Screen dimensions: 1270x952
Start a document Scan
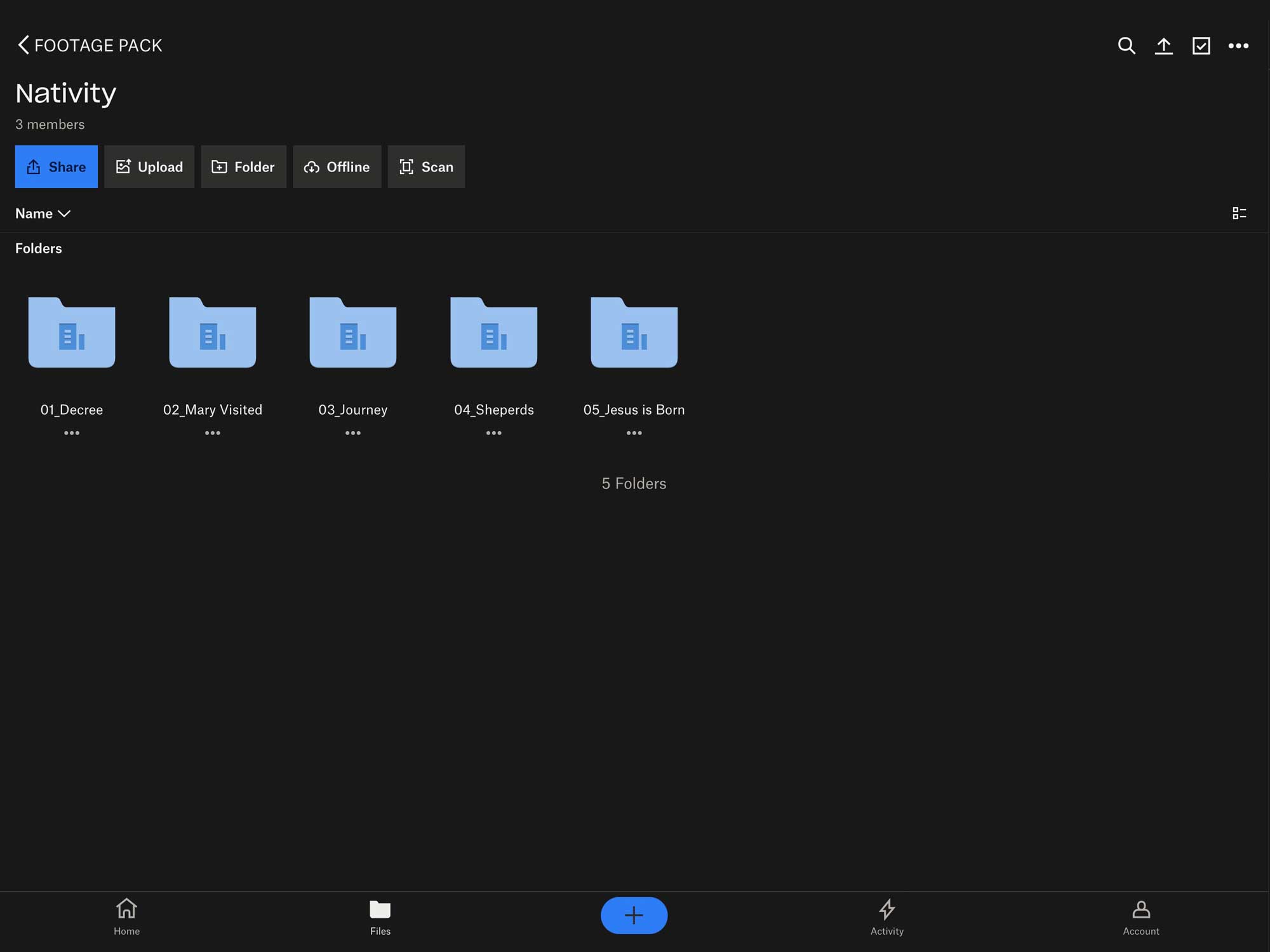pos(426,166)
